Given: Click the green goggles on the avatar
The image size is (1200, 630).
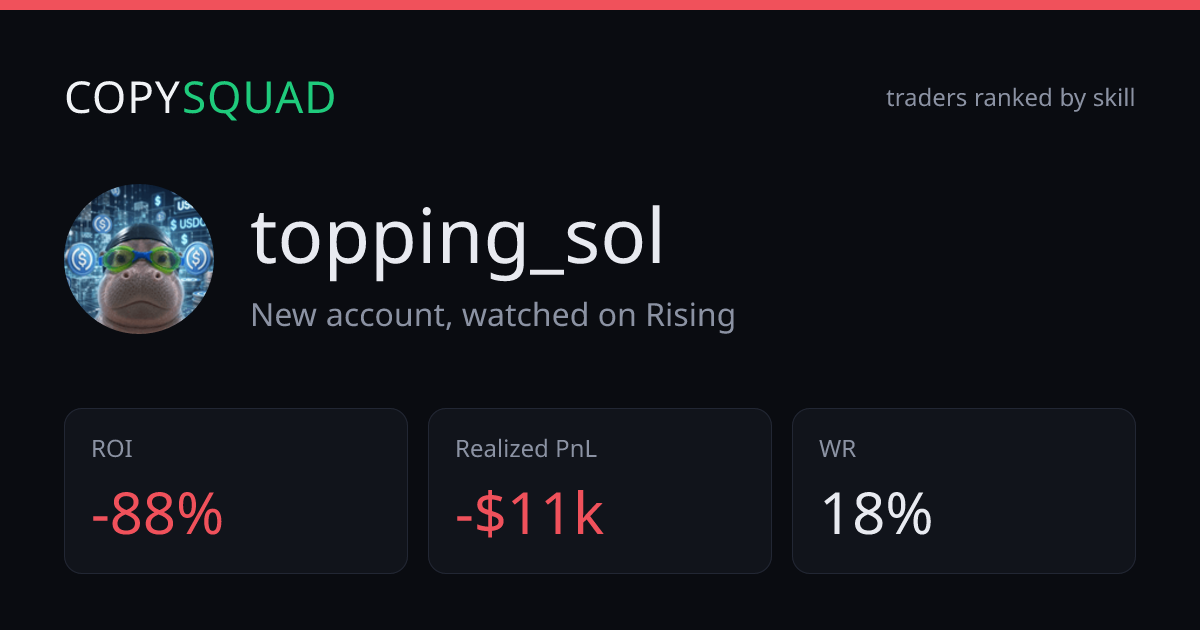Looking at the screenshot, I should click(x=140, y=261).
